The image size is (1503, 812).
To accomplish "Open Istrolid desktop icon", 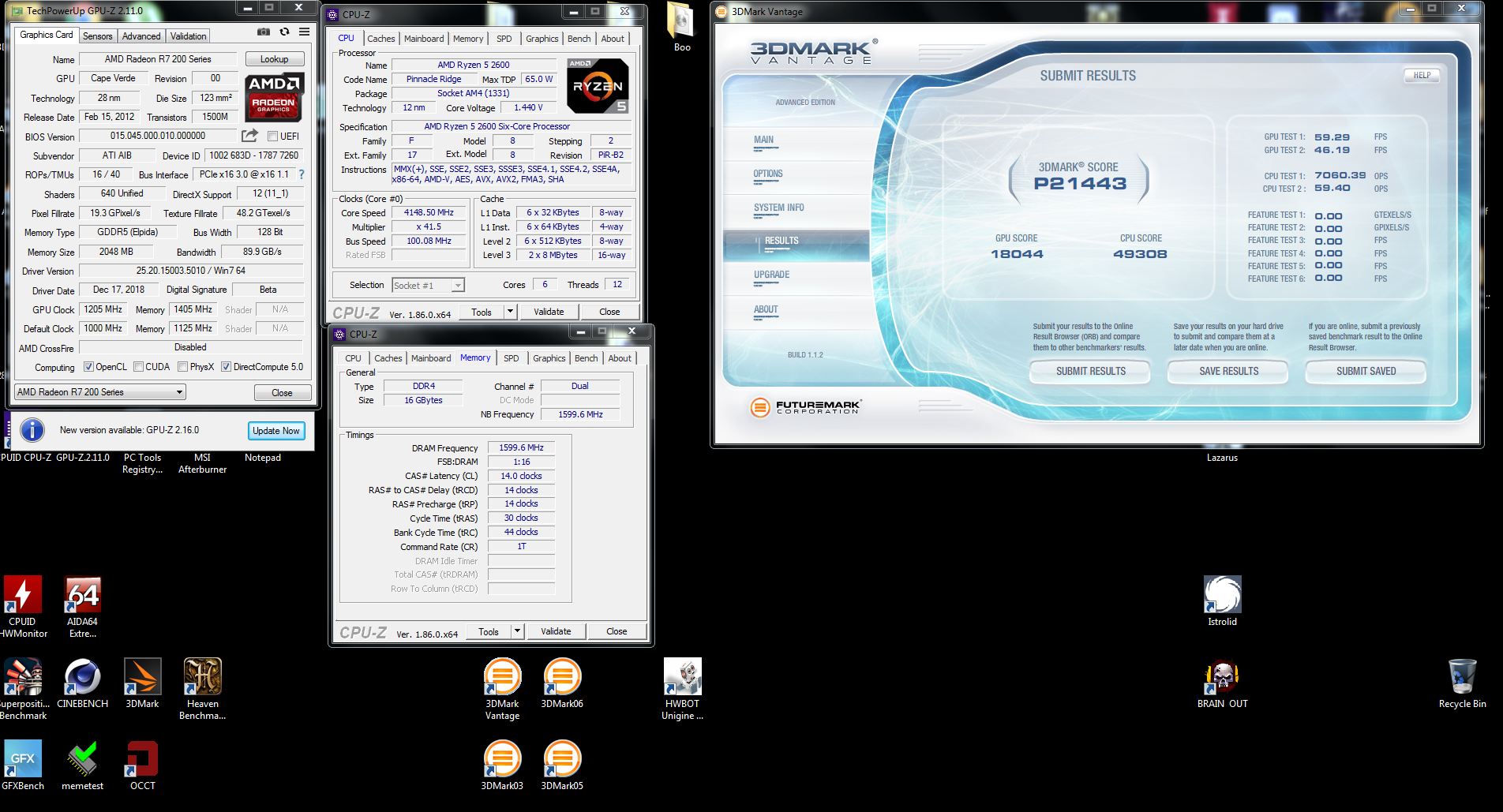I will tap(1222, 601).
